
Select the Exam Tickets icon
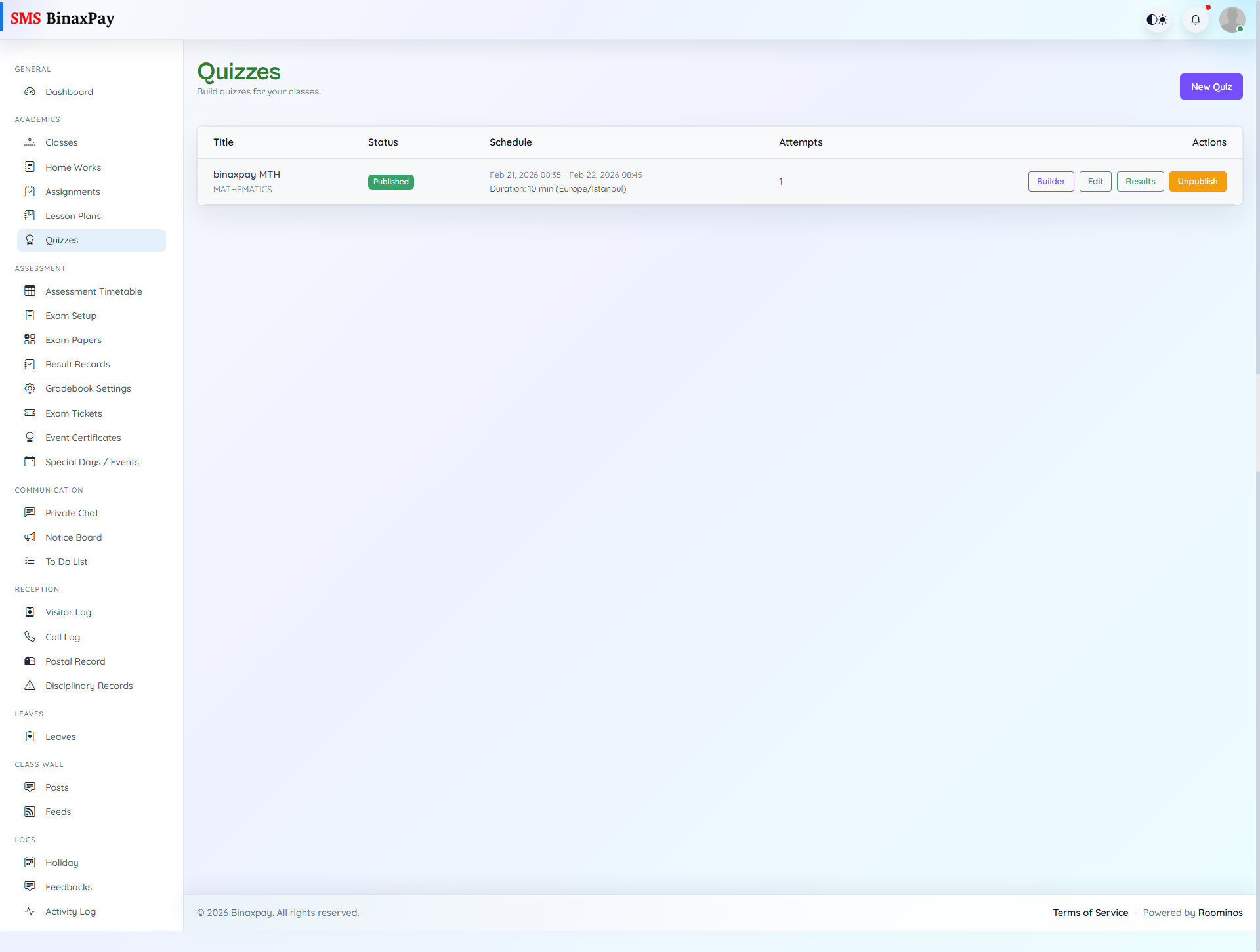[x=30, y=413]
